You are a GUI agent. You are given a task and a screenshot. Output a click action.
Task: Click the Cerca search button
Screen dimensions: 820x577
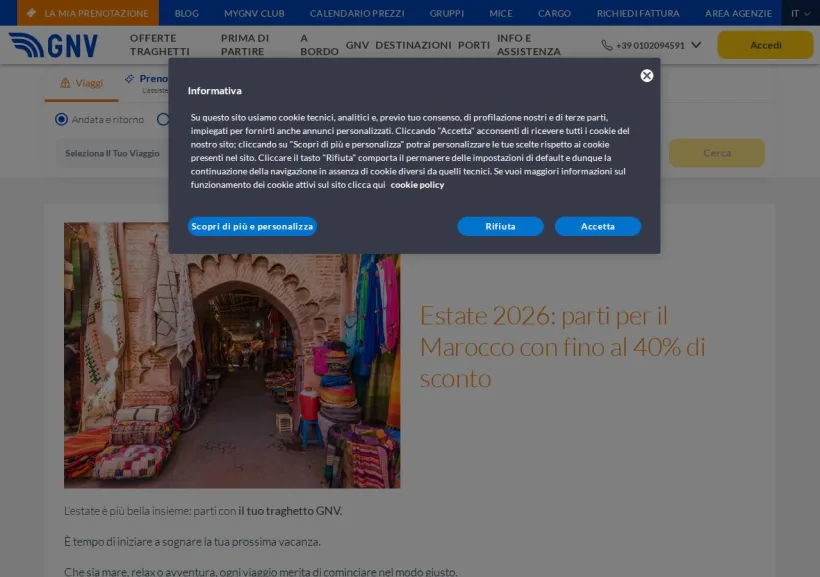click(716, 153)
